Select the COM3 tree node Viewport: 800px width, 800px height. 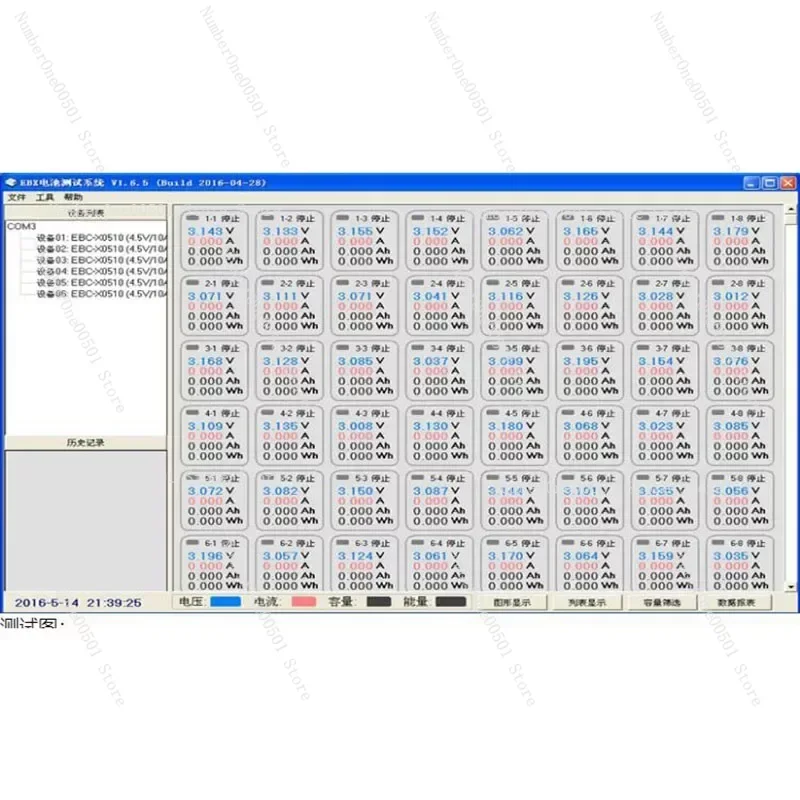(21, 226)
